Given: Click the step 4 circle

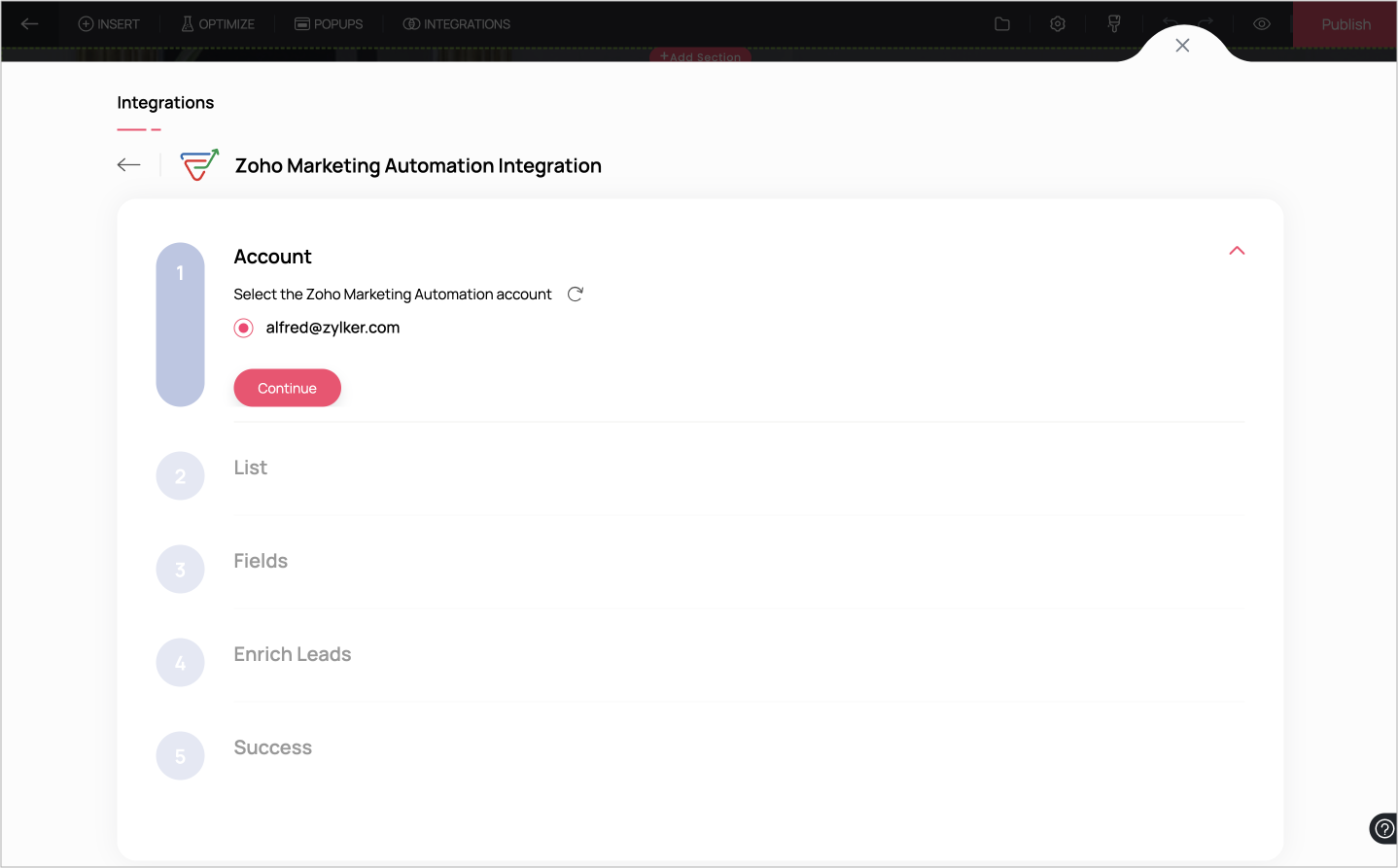Looking at the screenshot, I should [180, 663].
